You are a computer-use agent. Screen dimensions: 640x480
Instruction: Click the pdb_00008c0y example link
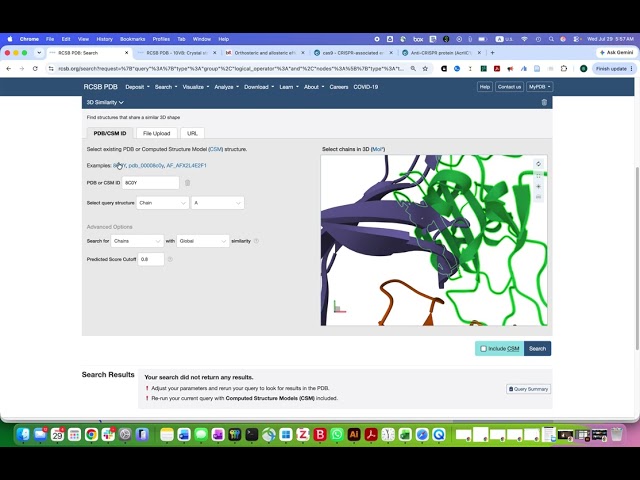[x=146, y=166]
